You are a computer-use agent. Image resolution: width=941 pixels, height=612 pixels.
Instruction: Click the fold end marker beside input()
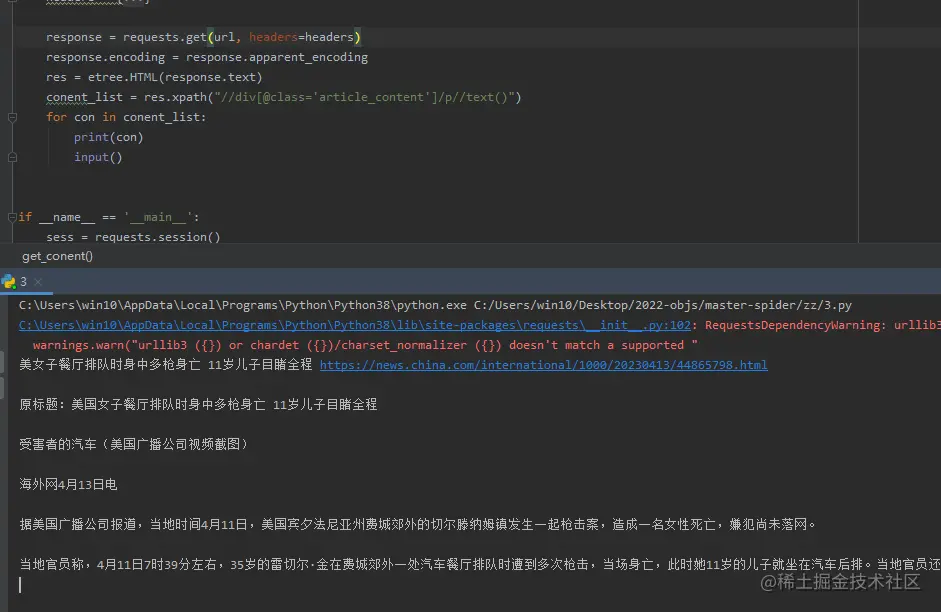click(x=12, y=157)
